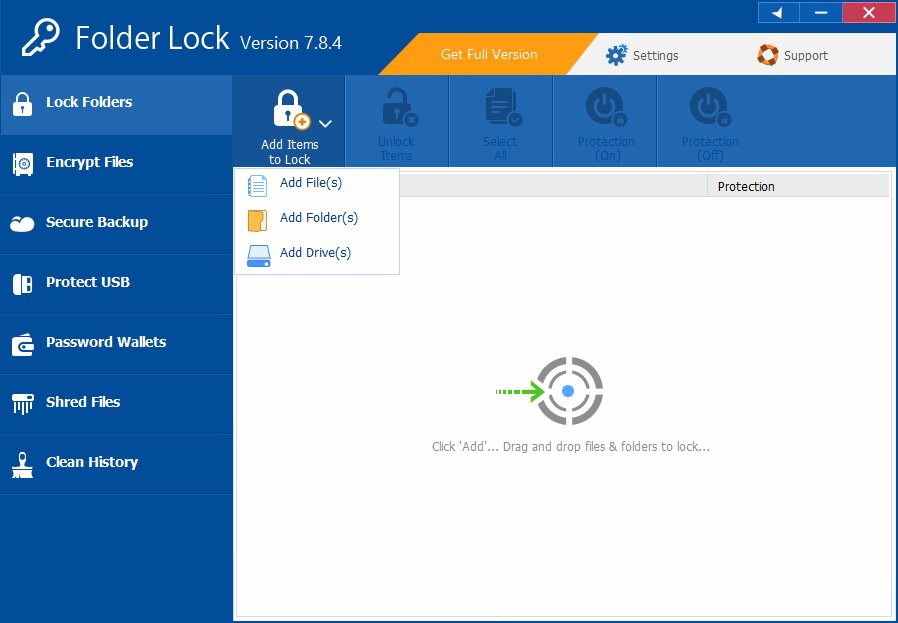This screenshot has height=623, width=898.
Task: Open the Password Wallets section
Action: click(x=116, y=345)
